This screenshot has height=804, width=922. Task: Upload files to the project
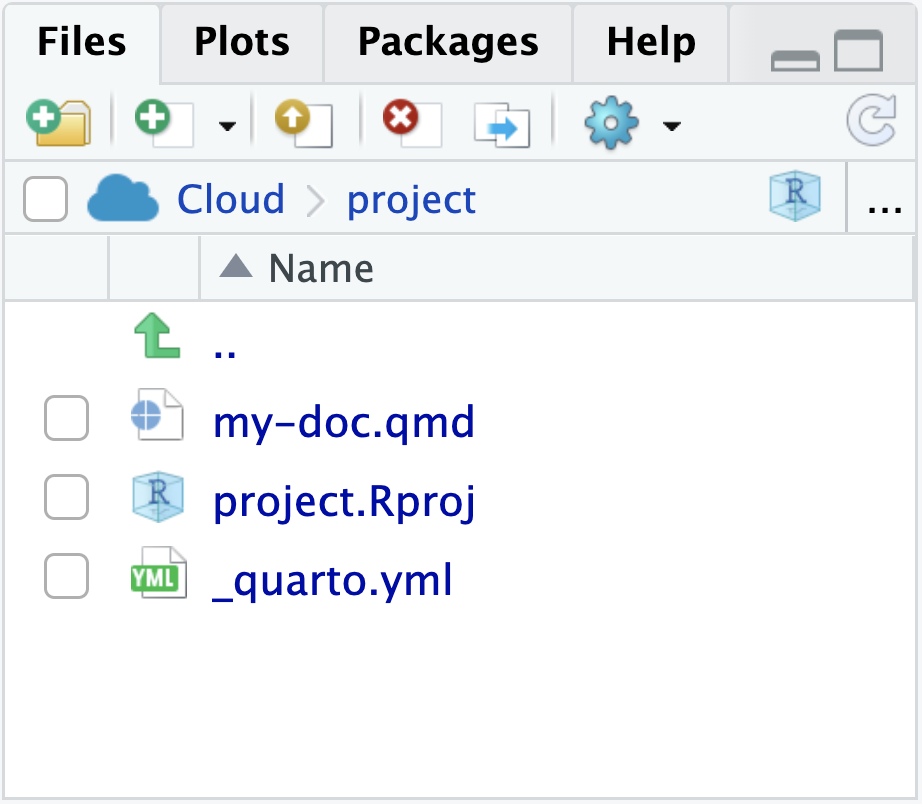click(301, 122)
